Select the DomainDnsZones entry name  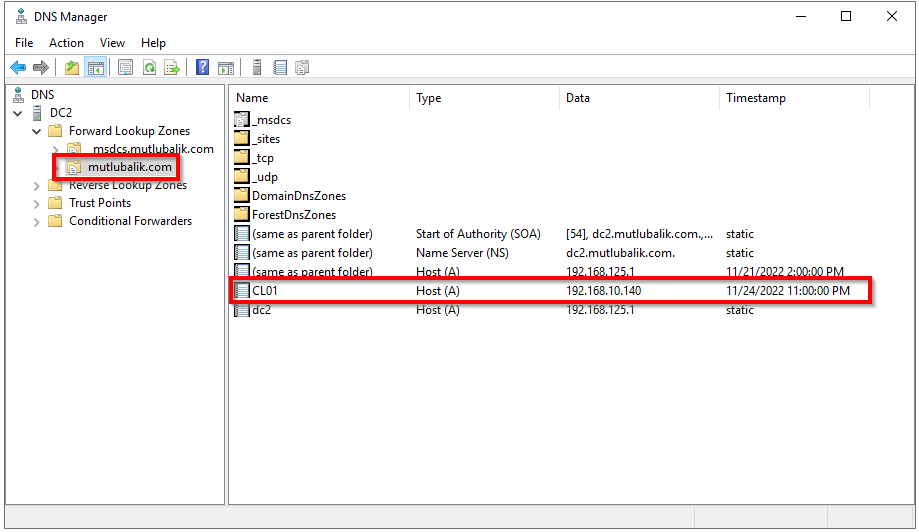point(299,196)
